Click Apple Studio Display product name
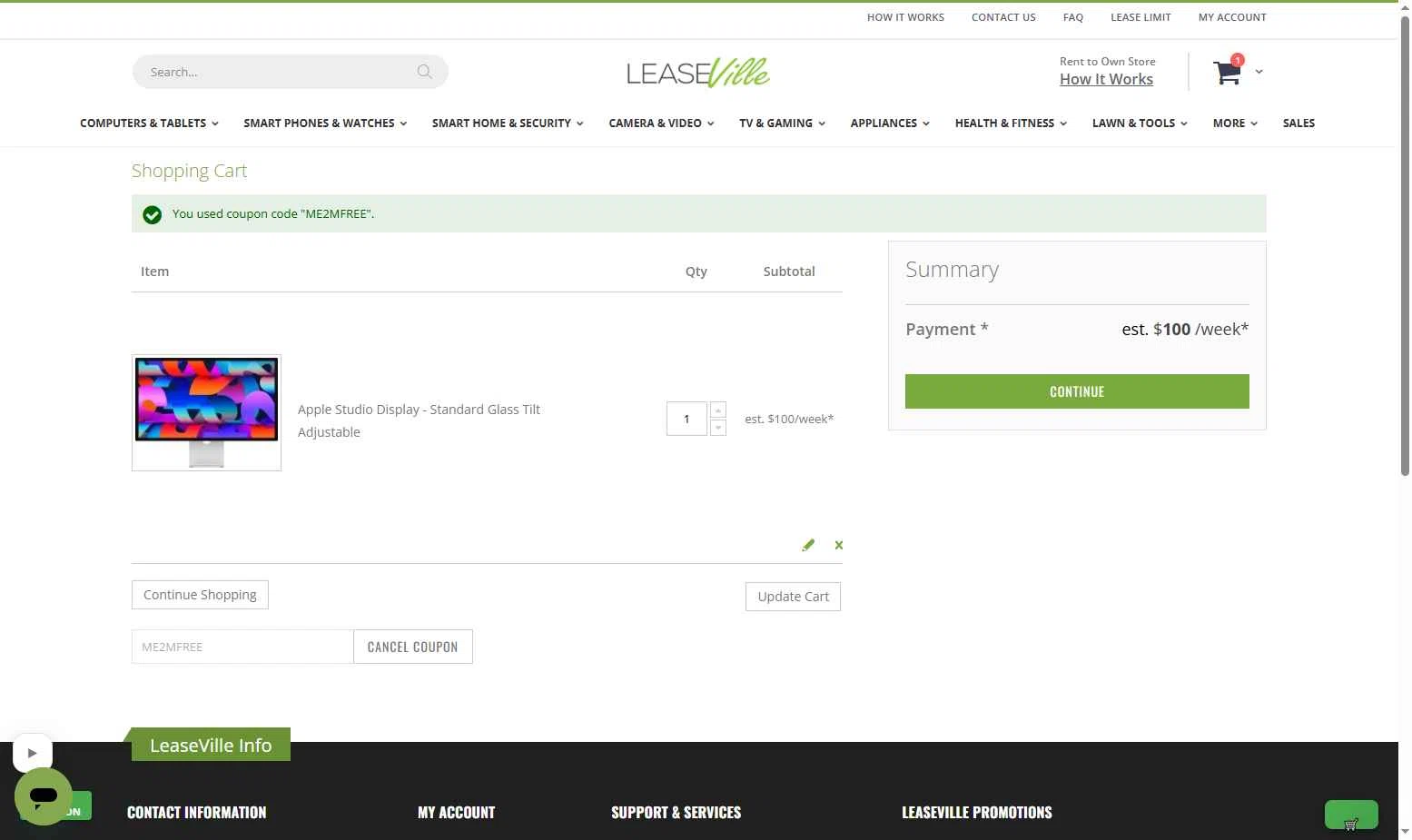 point(419,420)
